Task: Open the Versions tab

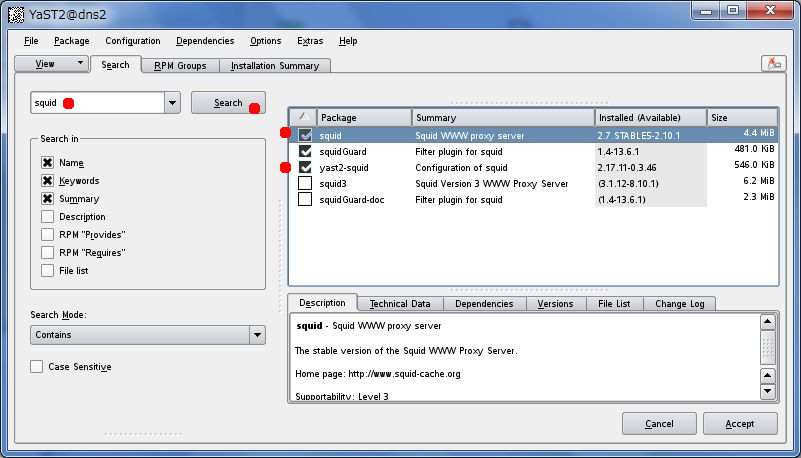Action: click(555, 304)
